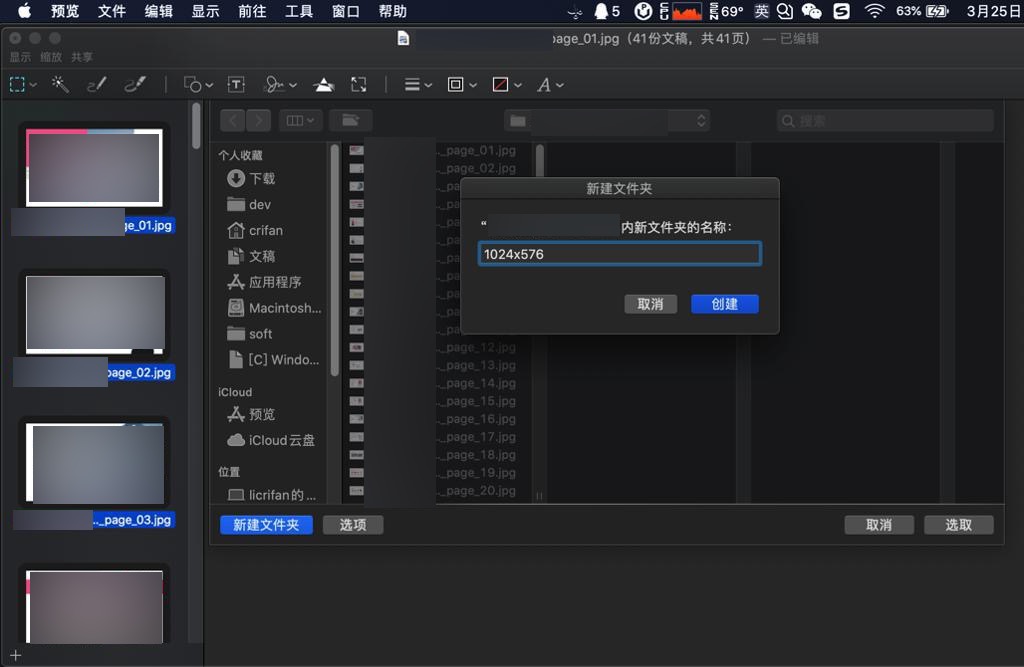
Task: Insert a text box with Text tool
Action: point(236,84)
